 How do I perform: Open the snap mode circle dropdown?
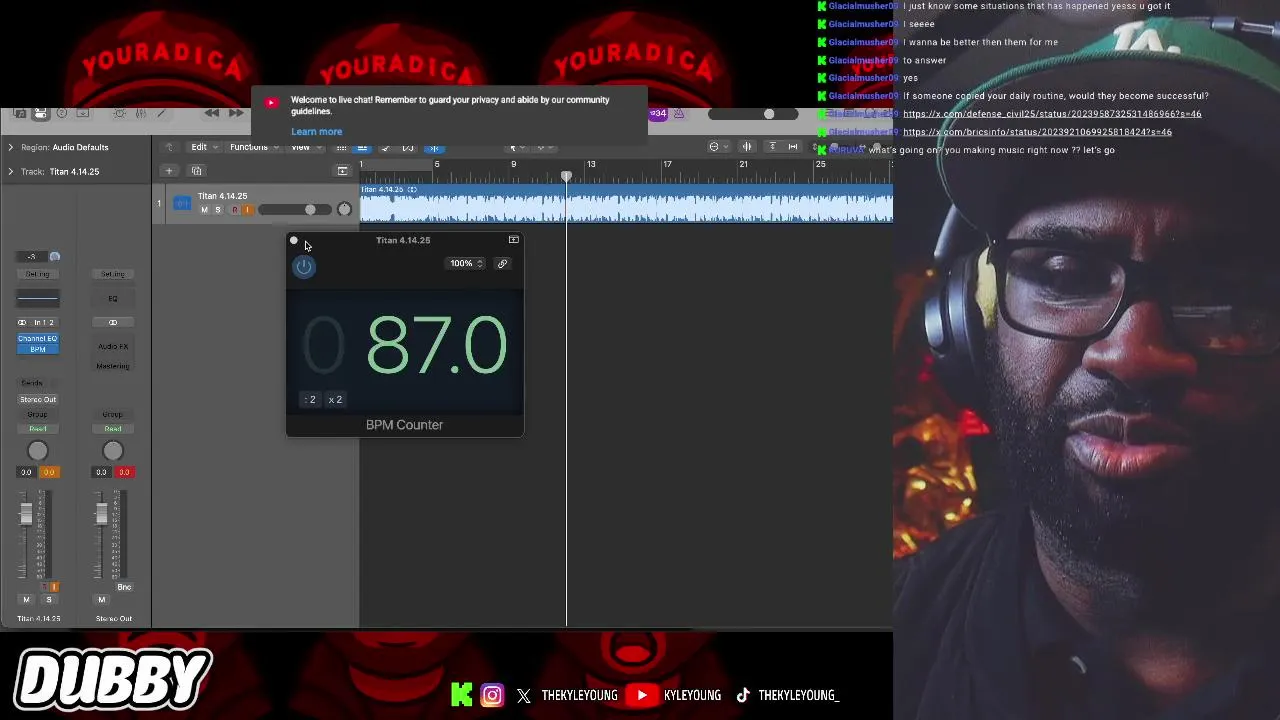pyautogui.click(x=719, y=147)
